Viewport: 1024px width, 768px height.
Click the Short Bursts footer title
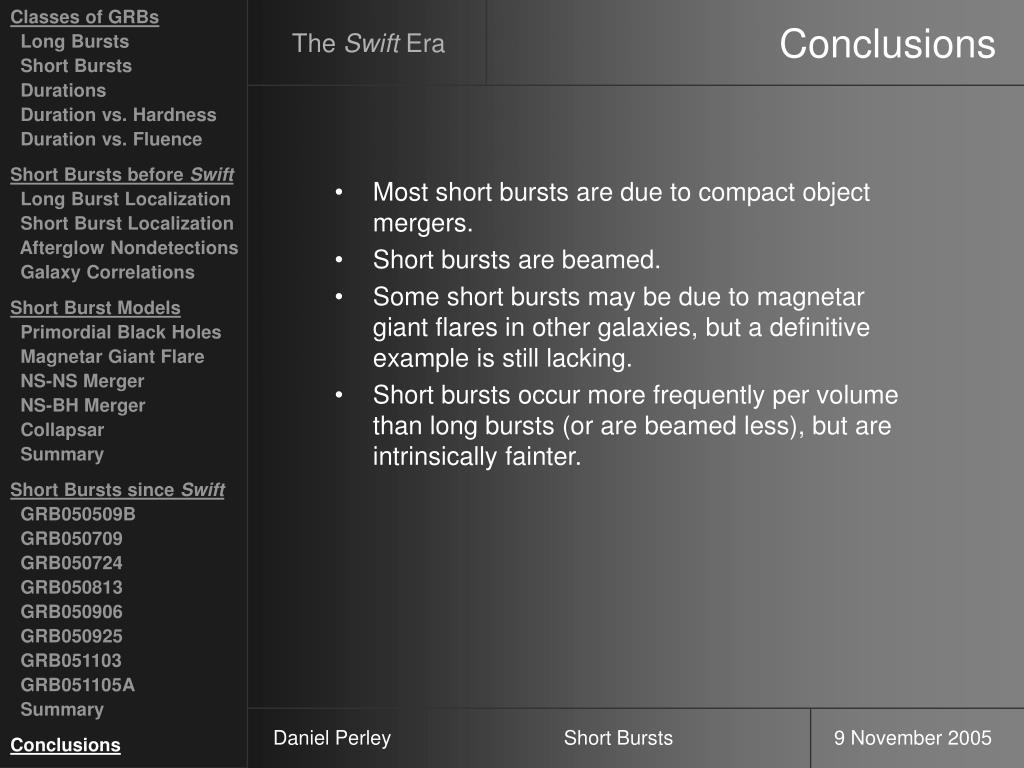point(618,738)
